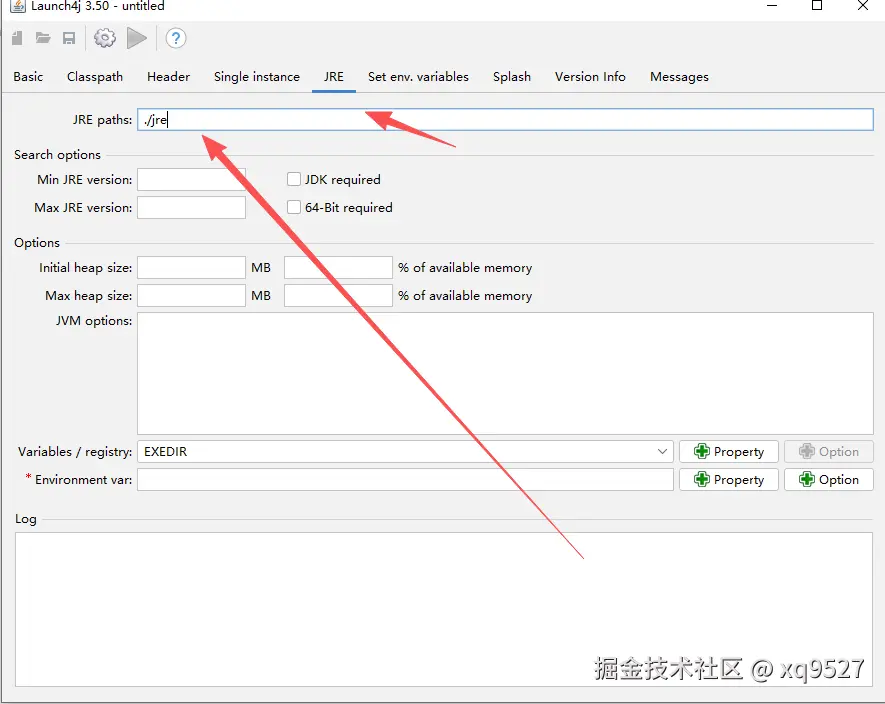Open About dialog via question mark icon
Image resolution: width=885 pixels, height=704 pixels.
click(x=176, y=38)
